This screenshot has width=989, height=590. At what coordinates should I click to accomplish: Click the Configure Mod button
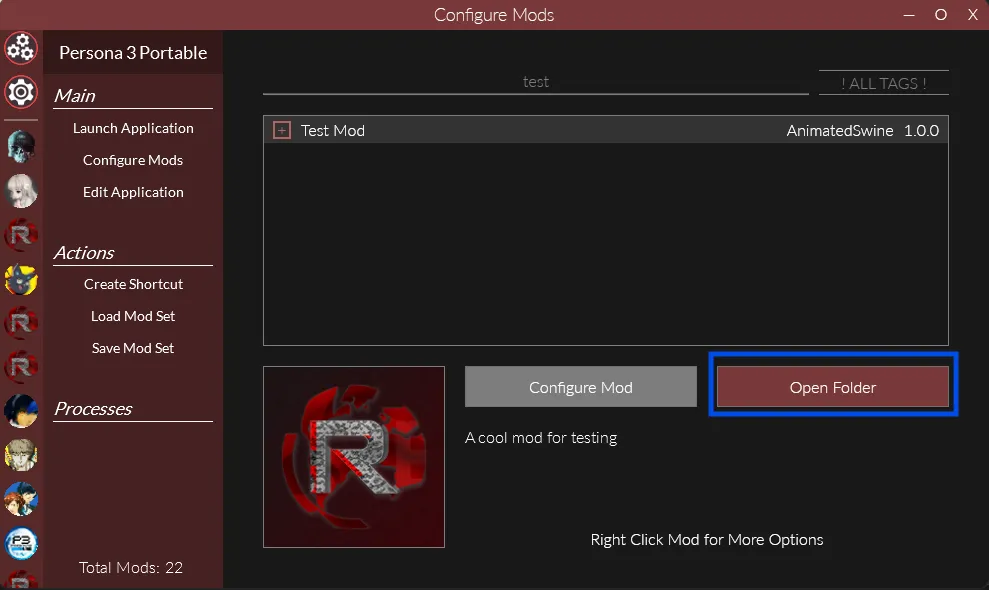pyautogui.click(x=581, y=387)
